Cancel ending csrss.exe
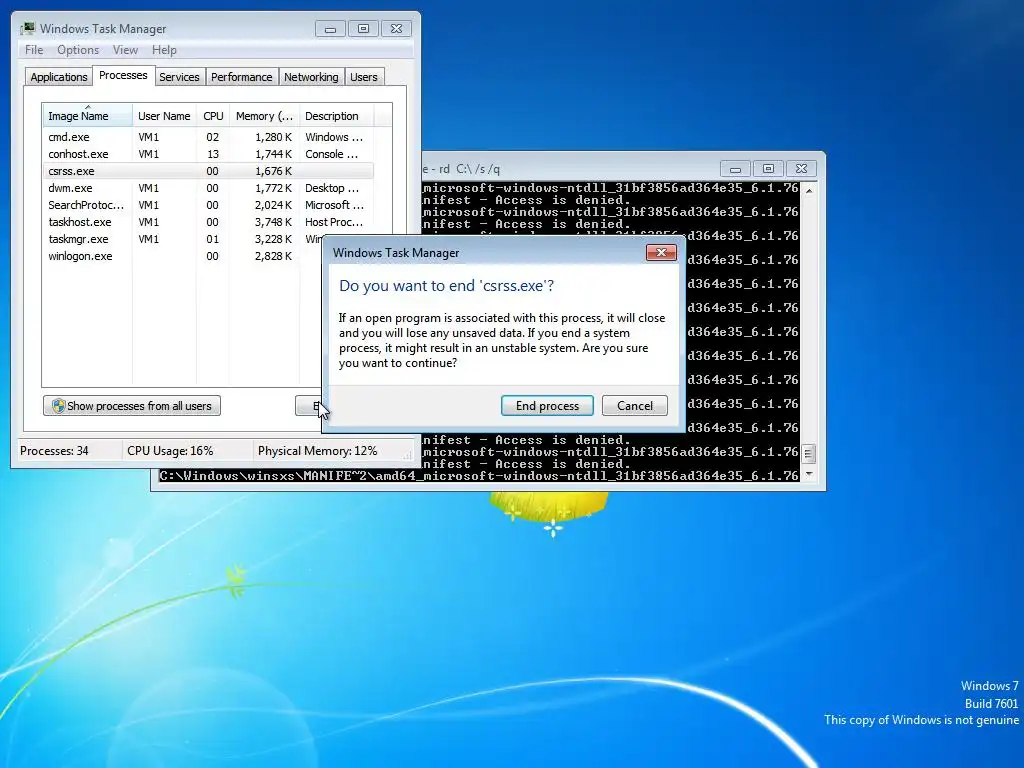1024x768 pixels. (x=634, y=406)
